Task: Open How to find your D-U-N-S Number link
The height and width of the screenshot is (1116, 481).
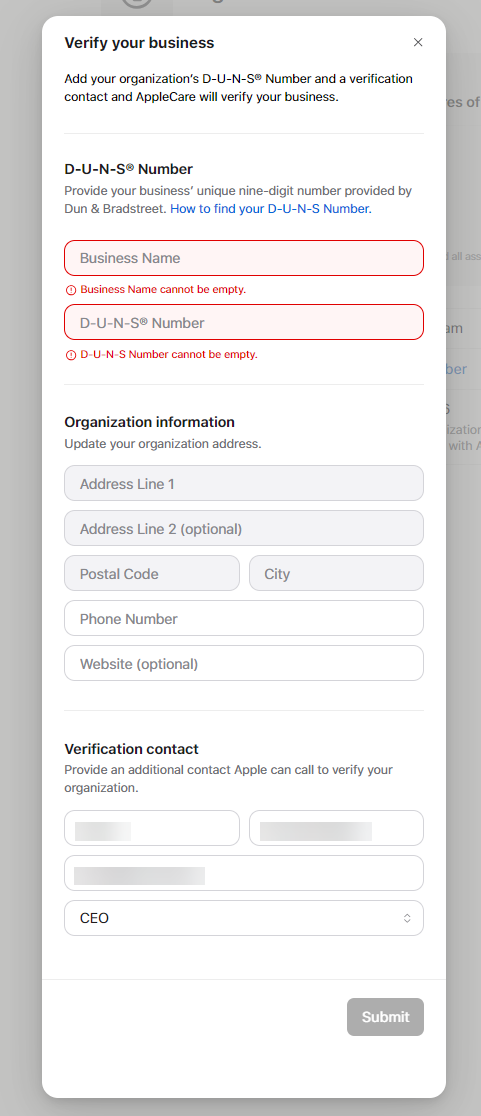Action: pyautogui.click(x=270, y=209)
